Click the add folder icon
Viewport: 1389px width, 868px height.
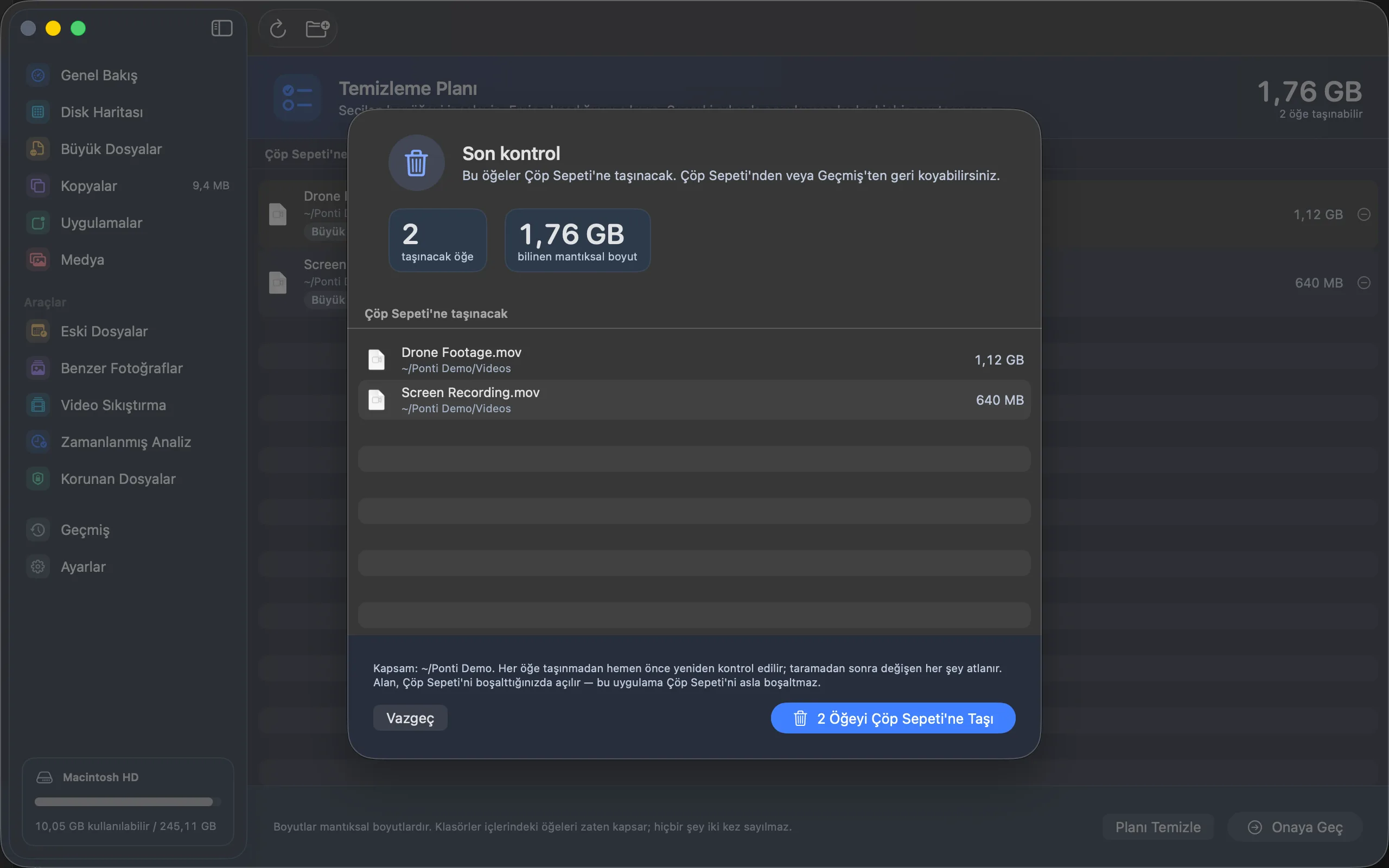[x=317, y=28]
